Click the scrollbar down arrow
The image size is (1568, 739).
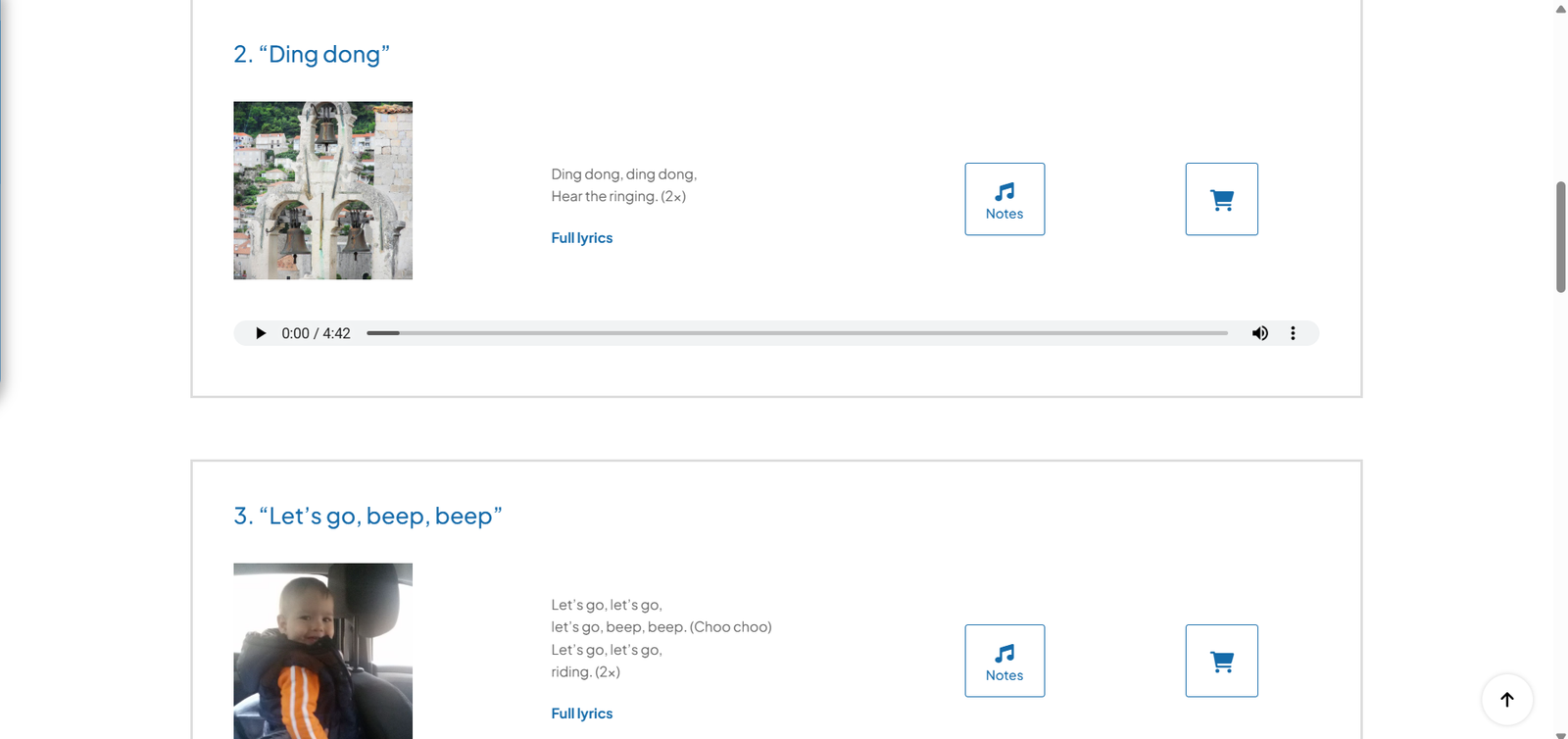[1560, 734]
